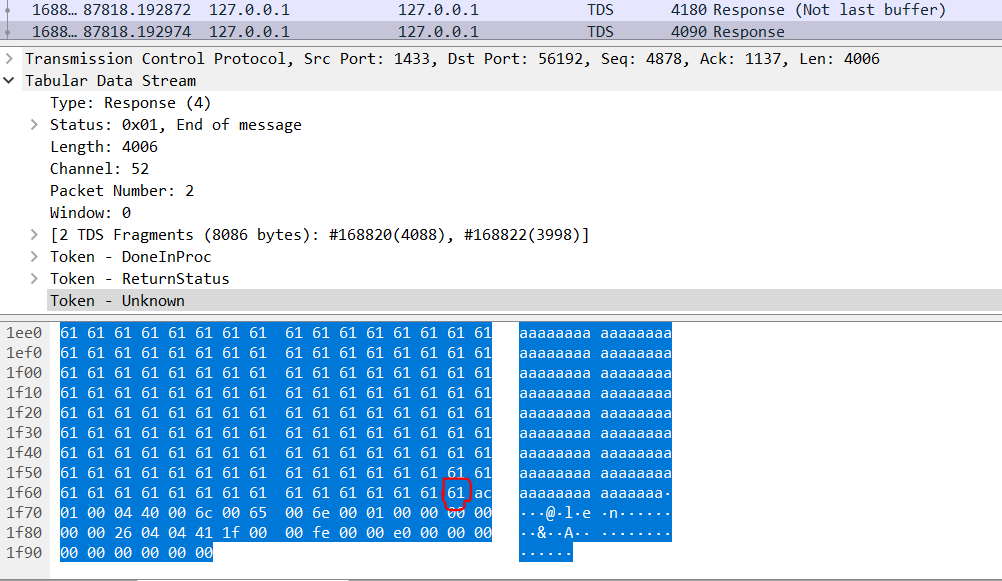This screenshot has height=581, width=1002.
Task: Expand the Token - DoneInProc node
Action: 35,257
